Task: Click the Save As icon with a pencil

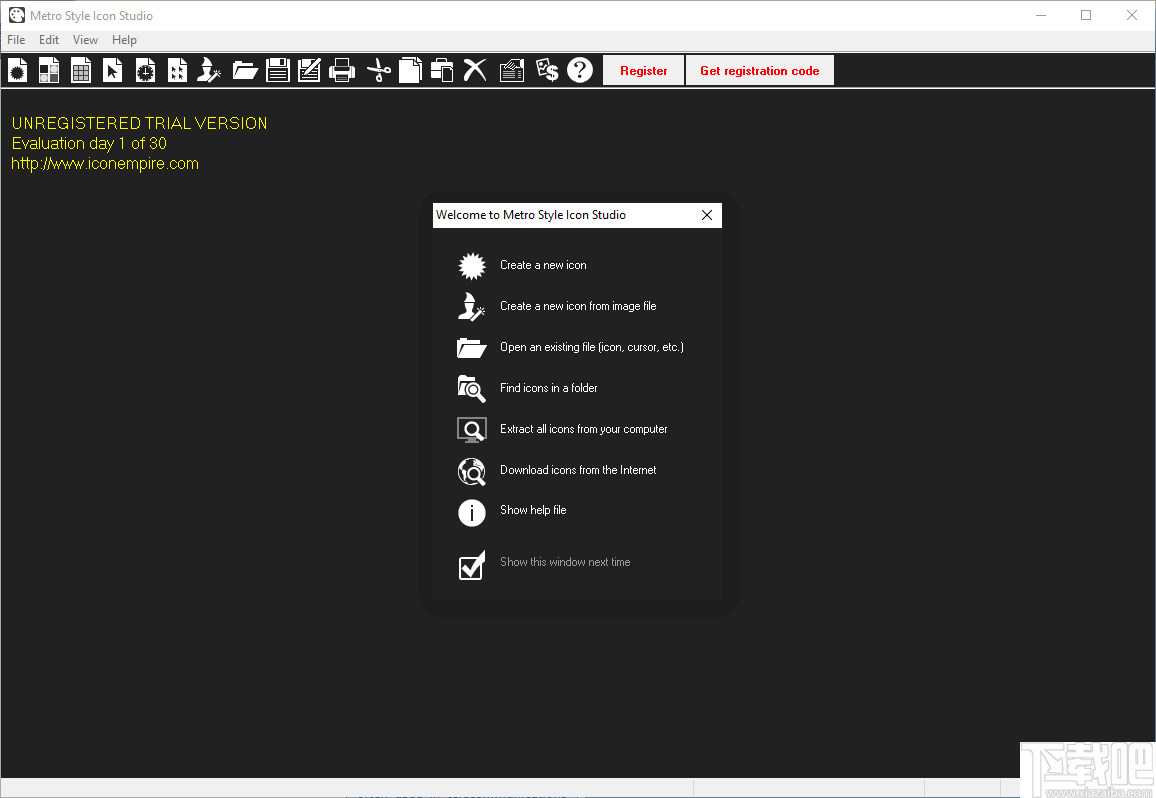Action: [x=310, y=70]
